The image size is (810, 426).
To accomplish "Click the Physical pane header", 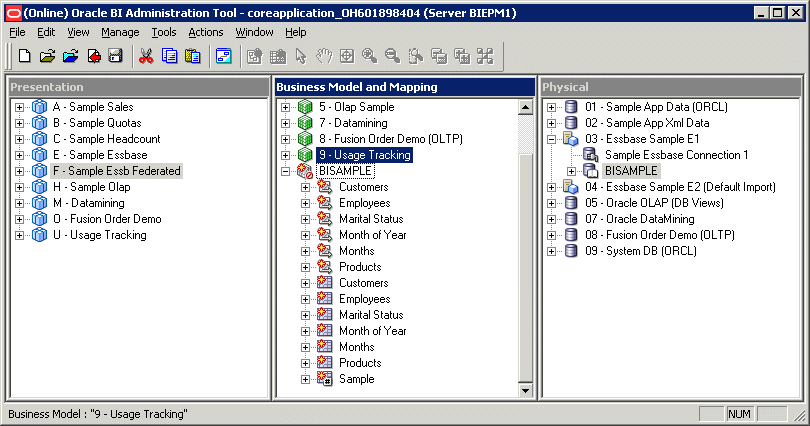I will tap(671, 87).
